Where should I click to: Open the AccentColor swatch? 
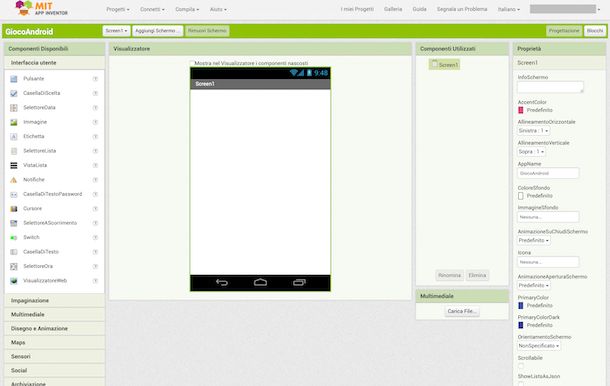tap(521, 111)
